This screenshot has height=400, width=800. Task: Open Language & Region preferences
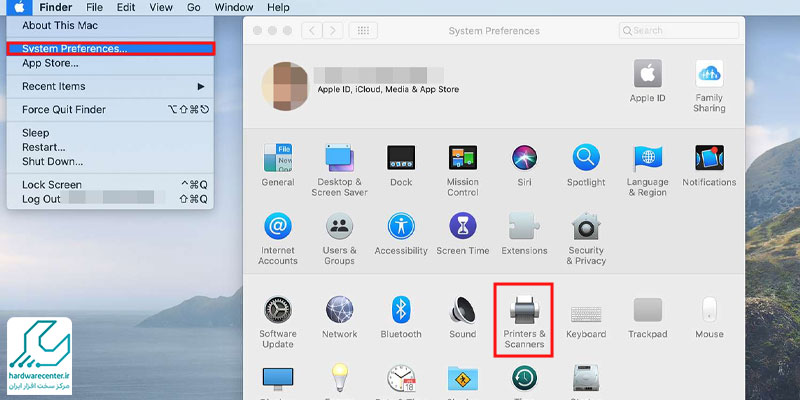pyautogui.click(x=647, y=169)
